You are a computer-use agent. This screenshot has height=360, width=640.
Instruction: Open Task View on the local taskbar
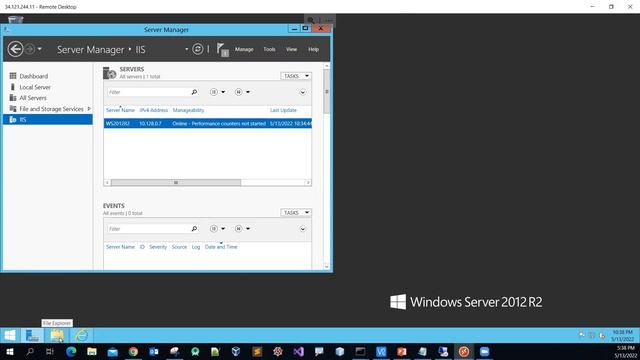[50, 352]
